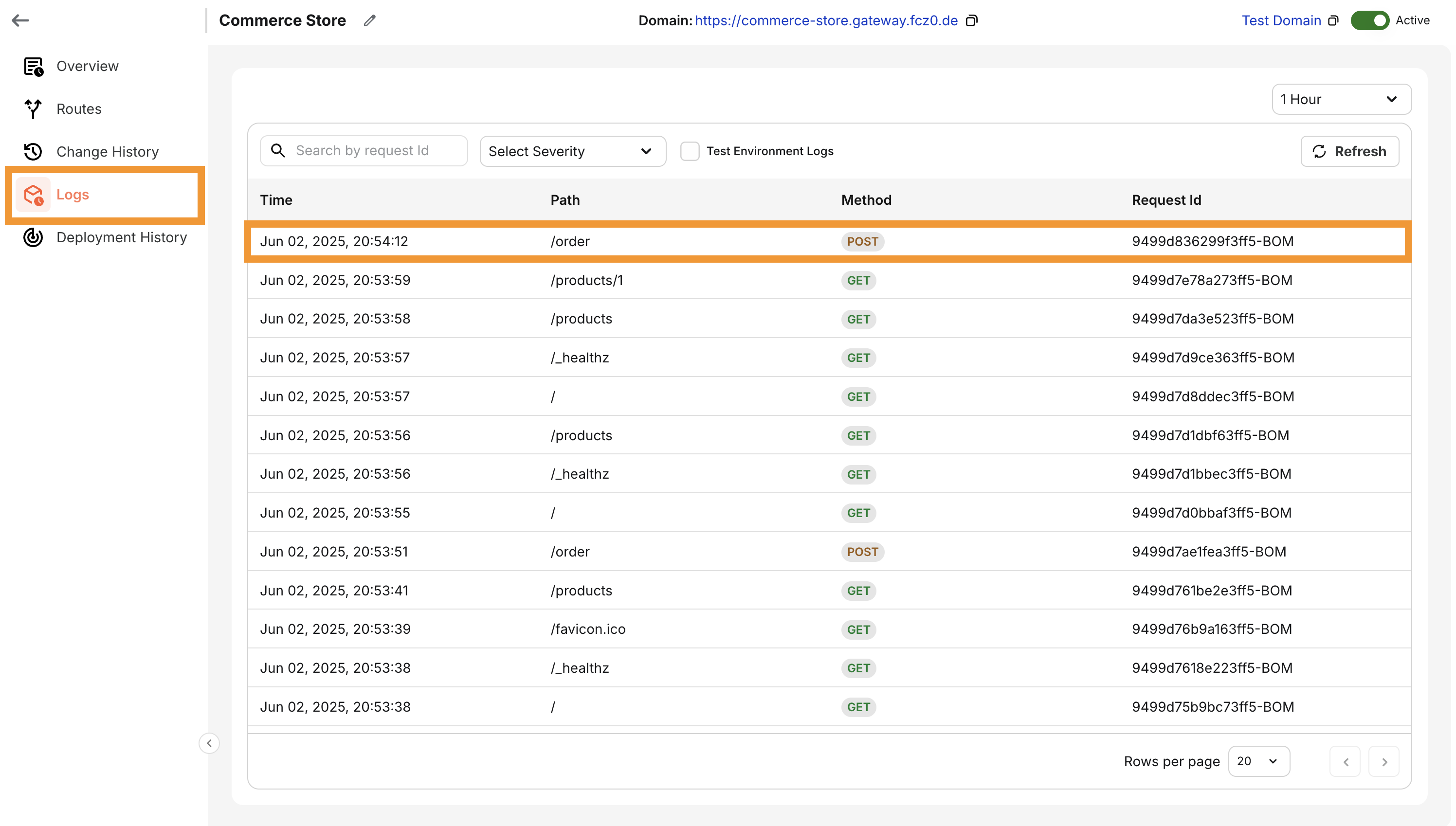The image size is (1456, 826).
Task: Select the /favicon.ico path cell
Action: pos(588,629)
